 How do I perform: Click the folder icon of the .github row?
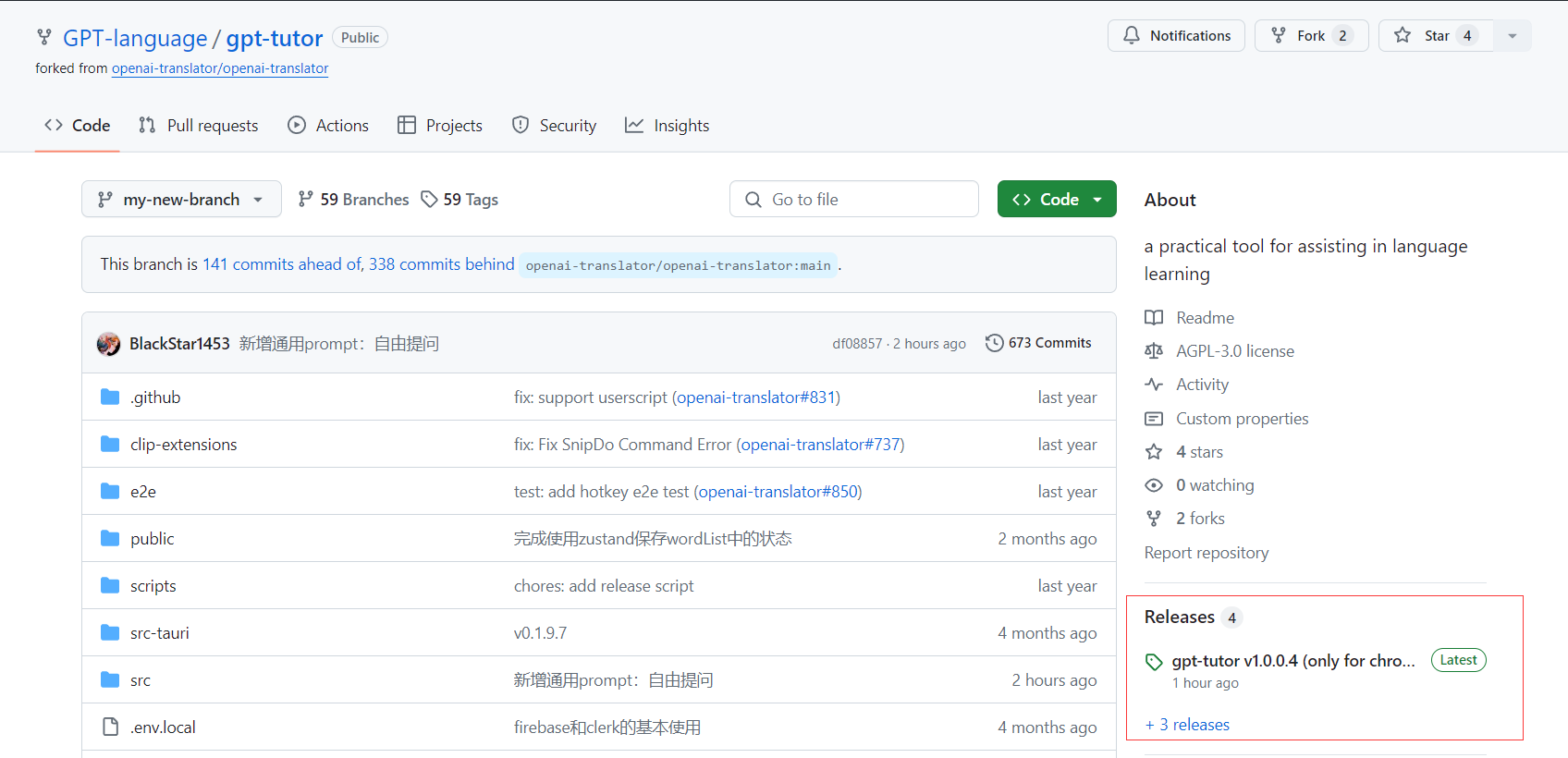[110, 397]
